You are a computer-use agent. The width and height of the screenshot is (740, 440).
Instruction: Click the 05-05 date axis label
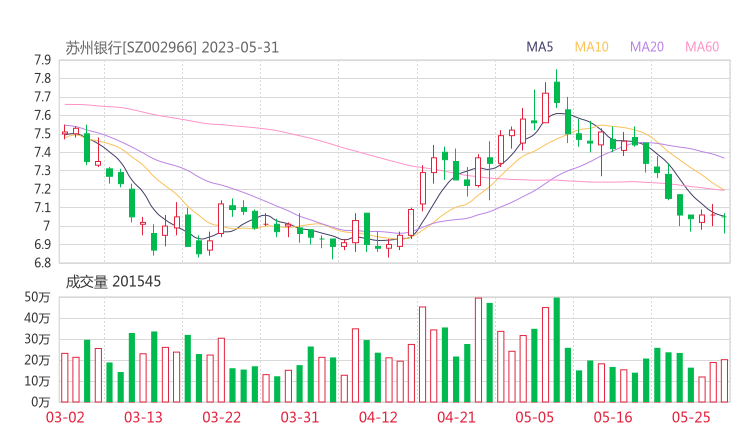click(x=534, y=417)
